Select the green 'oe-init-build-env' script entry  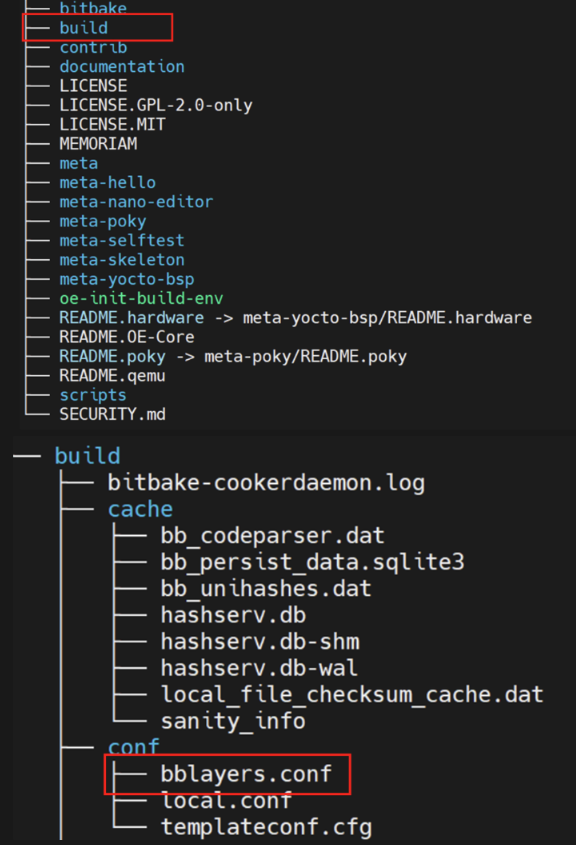click(x=141, y=299)
